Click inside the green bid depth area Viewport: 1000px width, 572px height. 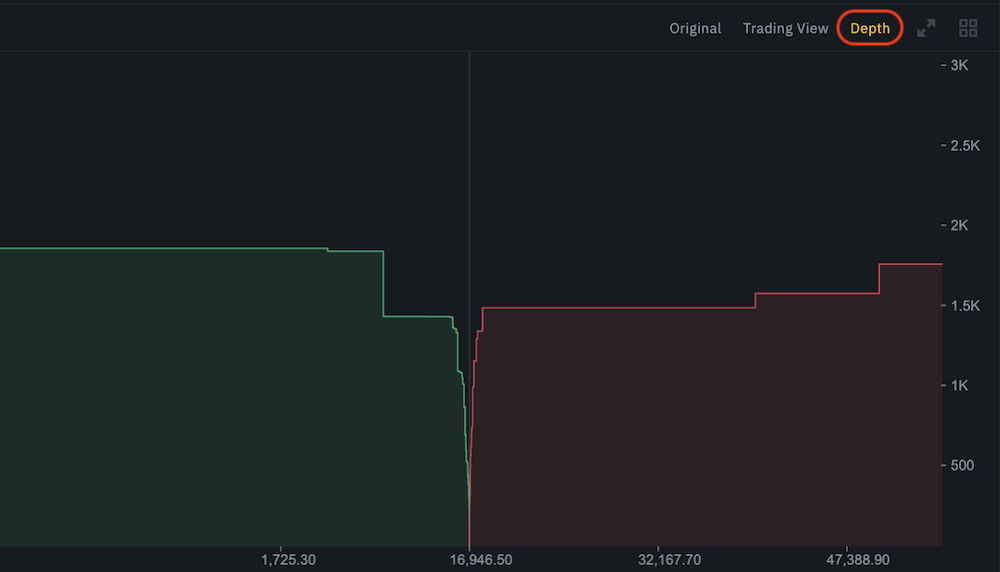point(200,400)
